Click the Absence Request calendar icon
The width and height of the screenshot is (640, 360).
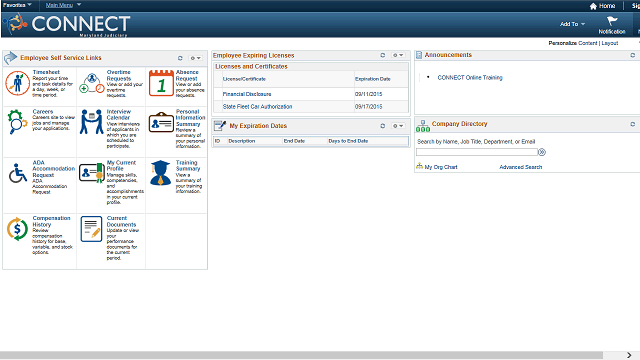pos(161,83)
